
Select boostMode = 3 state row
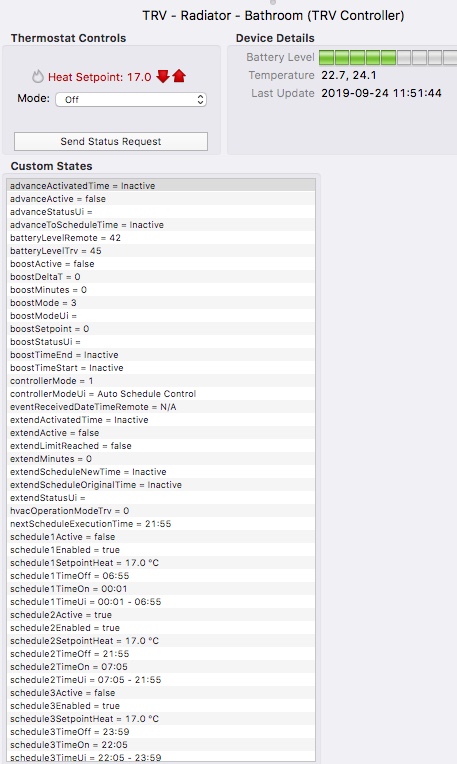coord(161,303)
